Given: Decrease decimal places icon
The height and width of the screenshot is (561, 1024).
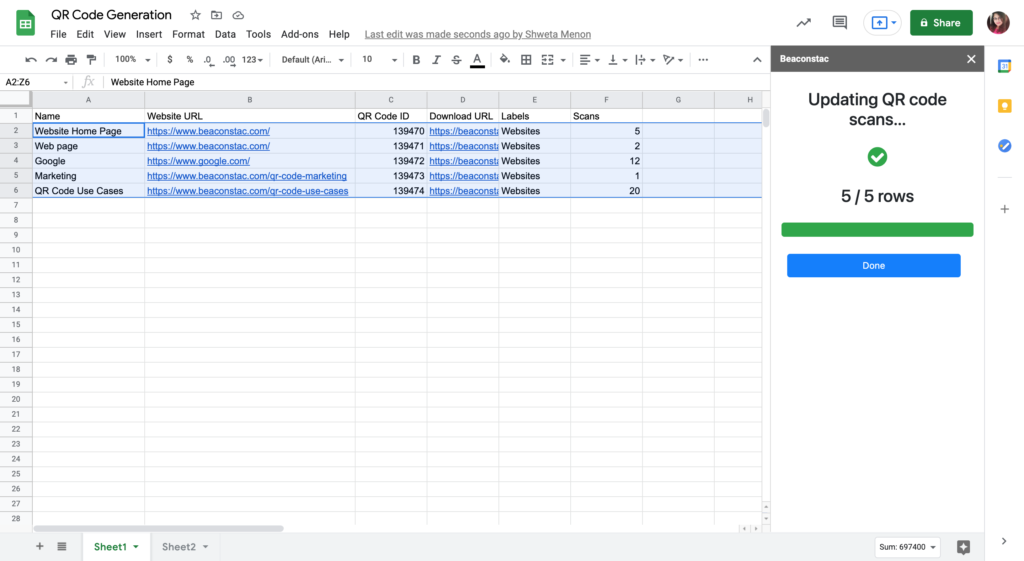Looking at the screenshot, I should 208,59.
